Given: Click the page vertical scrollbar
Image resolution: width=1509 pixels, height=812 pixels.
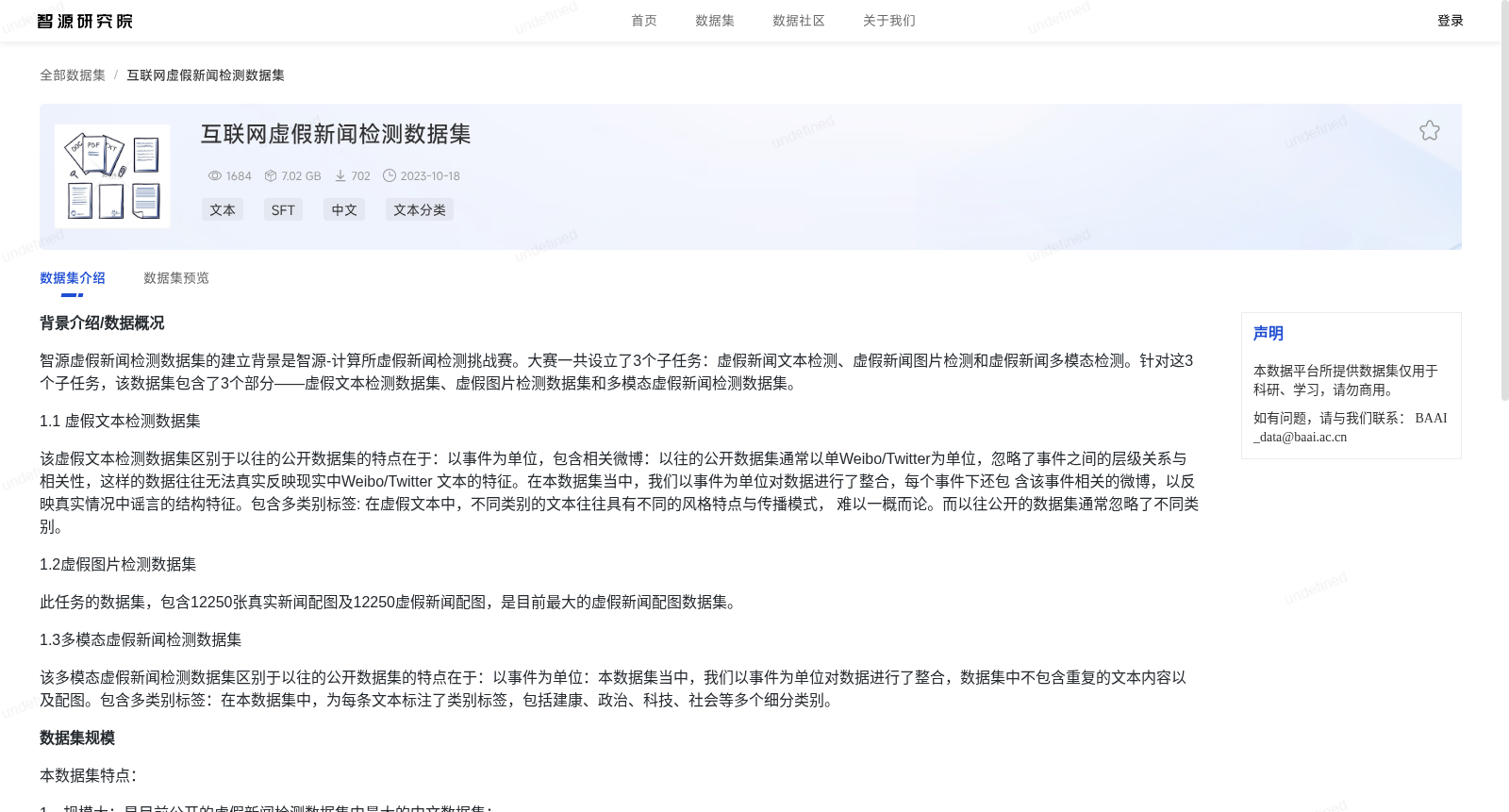Looking at the screenshot, I should [1505, 203].
